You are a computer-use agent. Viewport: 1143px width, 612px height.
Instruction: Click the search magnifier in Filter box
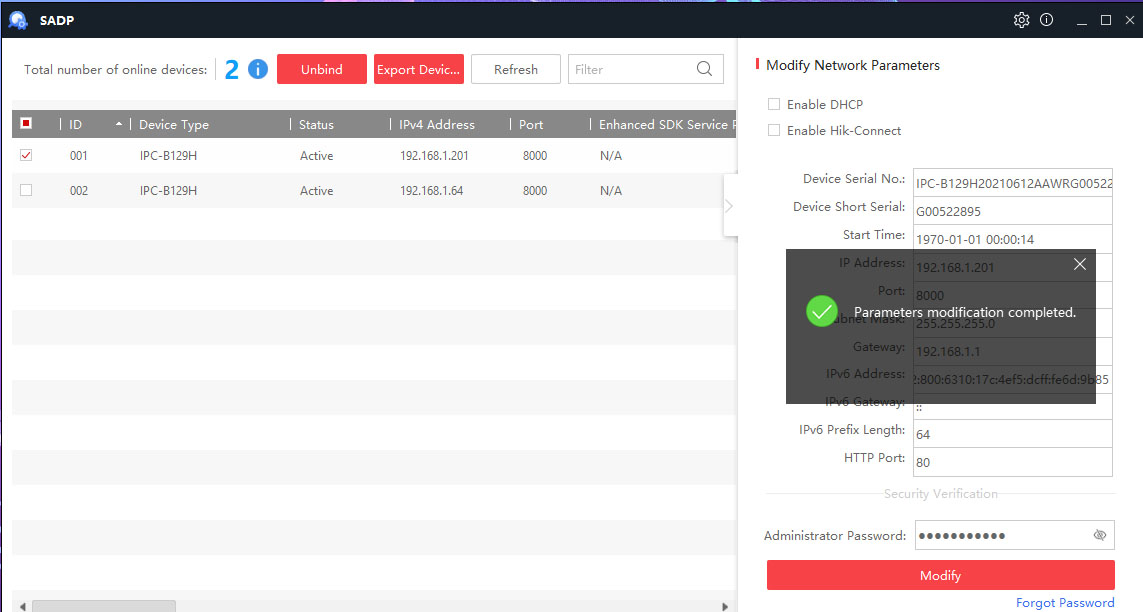(704, 69)
